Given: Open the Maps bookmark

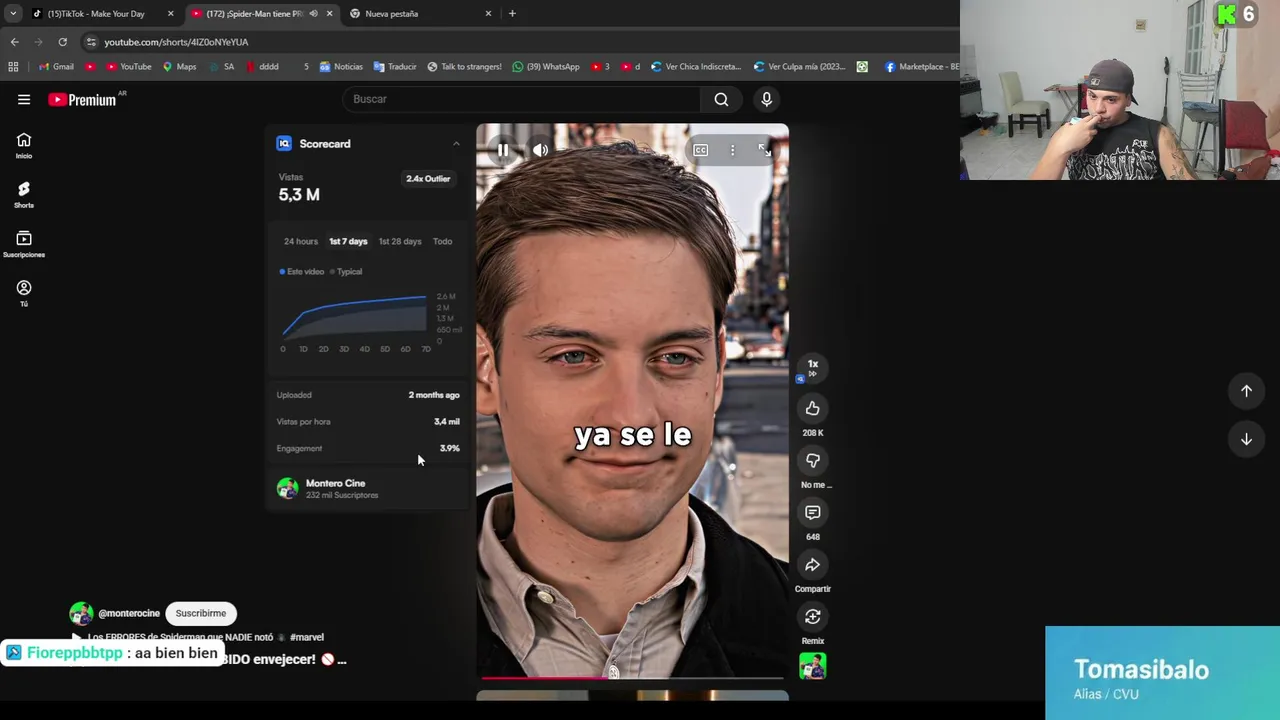Looking at the screenshot, I should click(180, 67).
